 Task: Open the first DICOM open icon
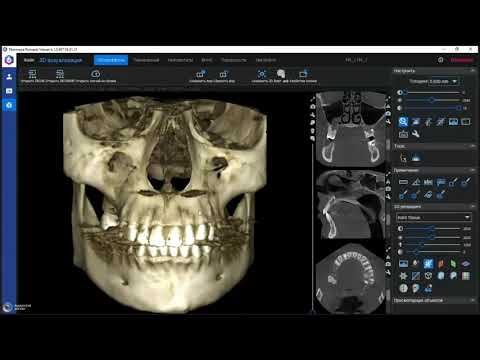point(32,74)
